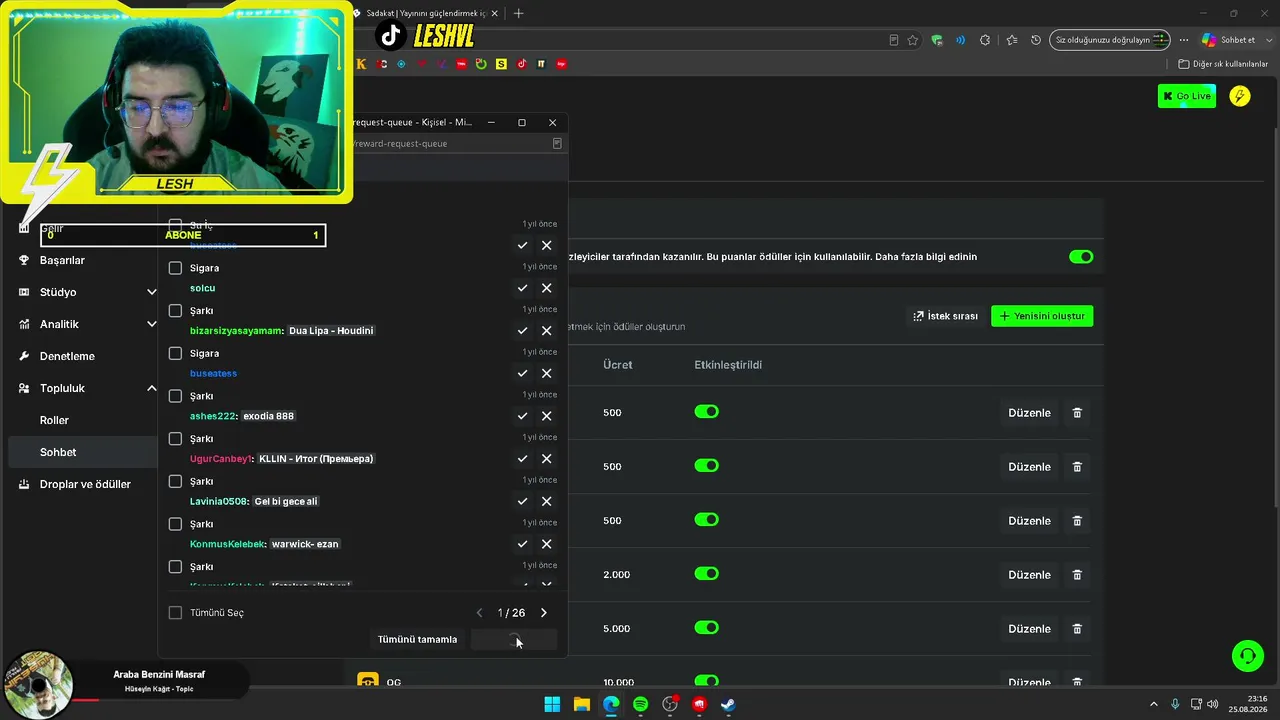Click Düzenle for the 2.000 reward
Viewport: 1280px width, 720px height.
coord(1029,575)
